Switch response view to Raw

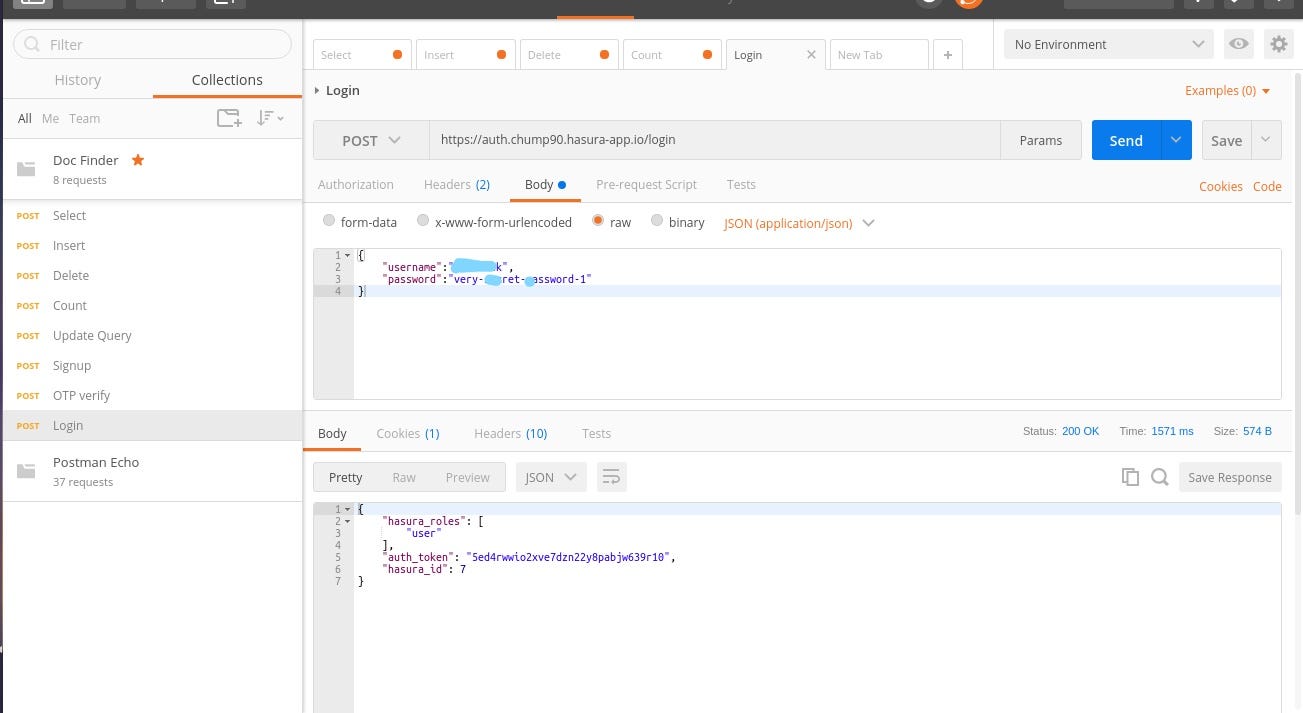pyautogui.click(x=404, y=477)
